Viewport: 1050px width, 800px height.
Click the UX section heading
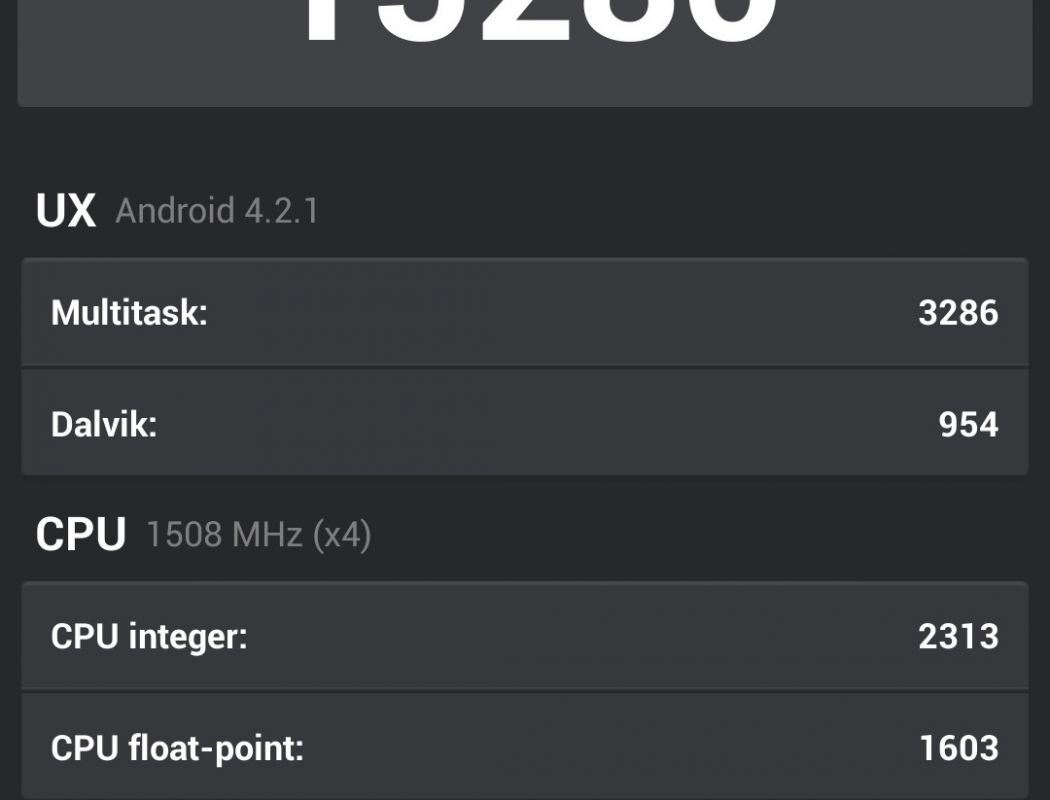(66, 211)
